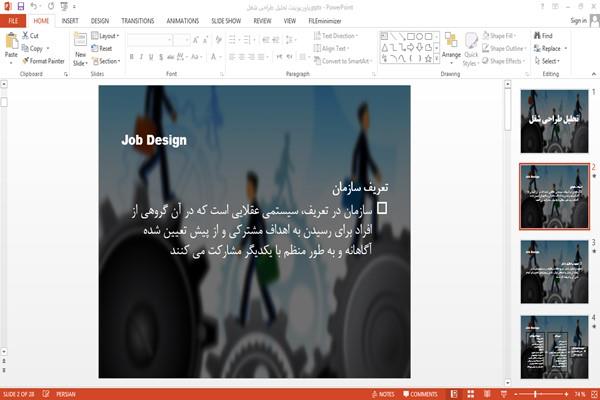Switch to the REVIEW tab
Viewport: 600px width, 400px height.
262,21
